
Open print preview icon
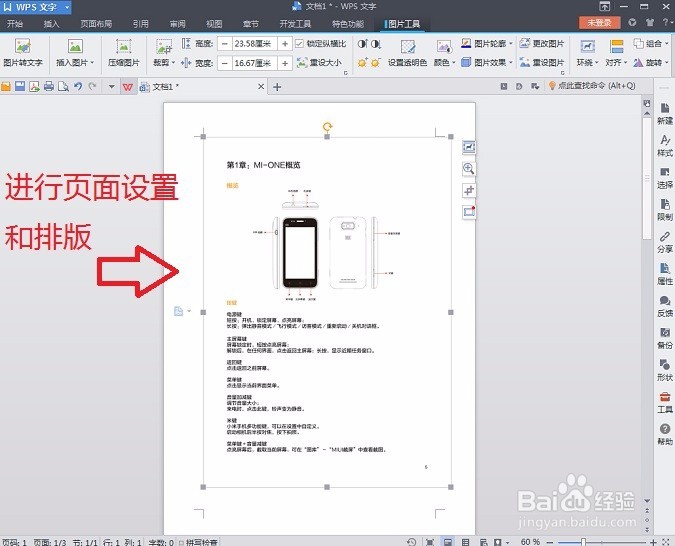coord(63,87)
